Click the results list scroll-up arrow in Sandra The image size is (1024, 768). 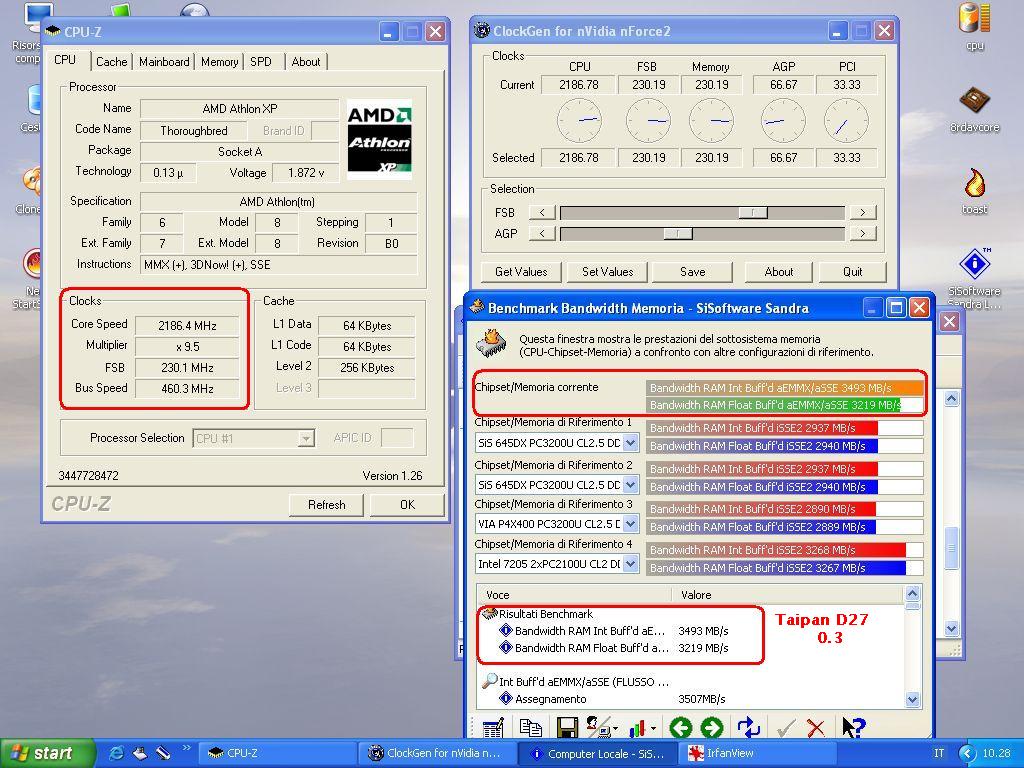point(912,594)
